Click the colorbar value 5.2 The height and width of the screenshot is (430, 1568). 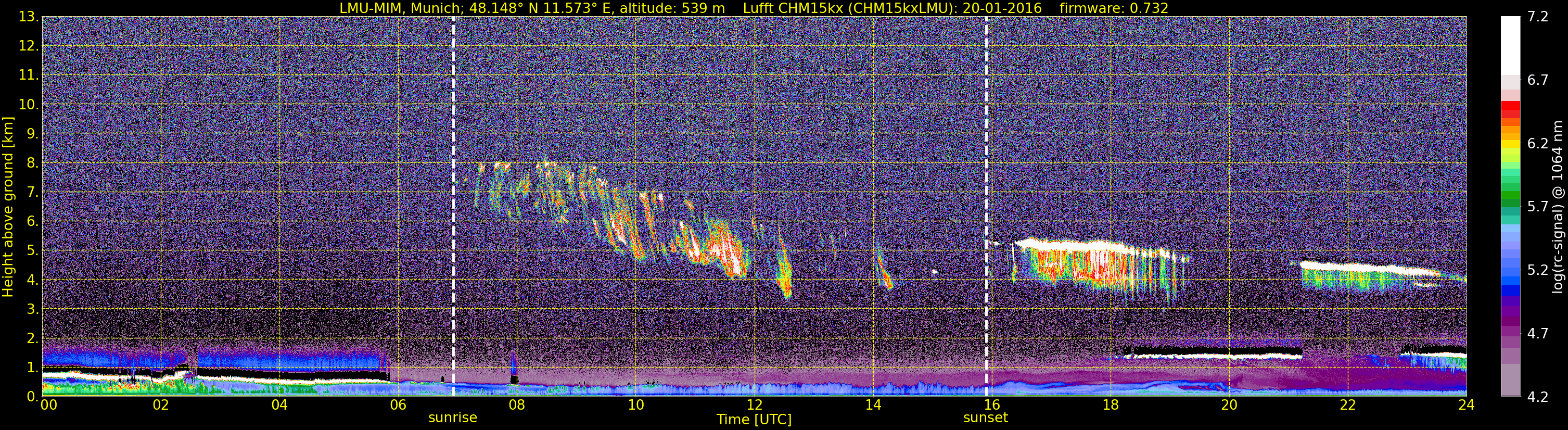pyautogui.click(x=1538, y=270)
